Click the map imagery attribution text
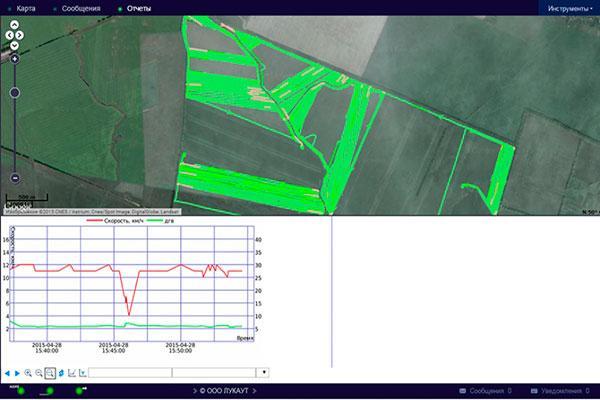This screenshot has height=400, width=600. point(92,212)
